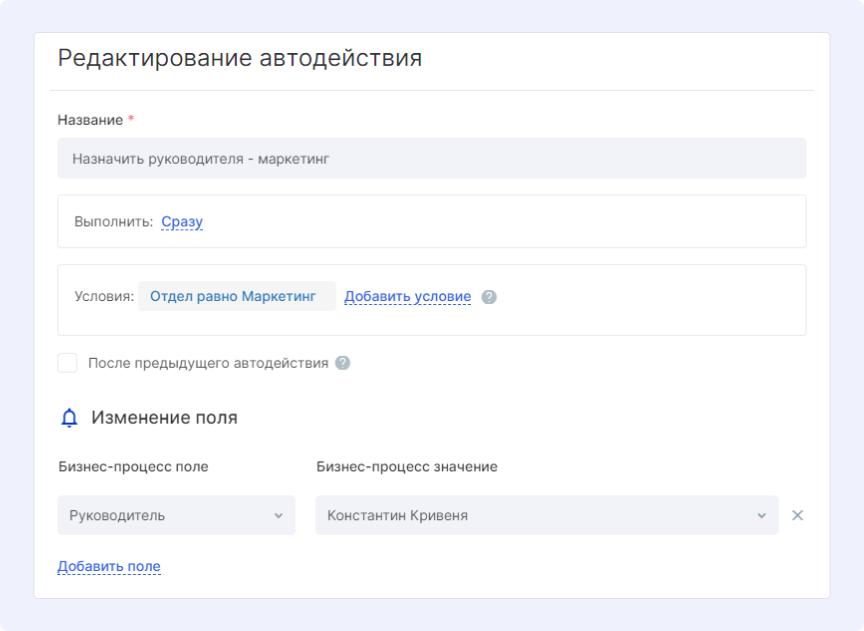
Task: Click the Сразу execution timing link
Action: [182, 222]
